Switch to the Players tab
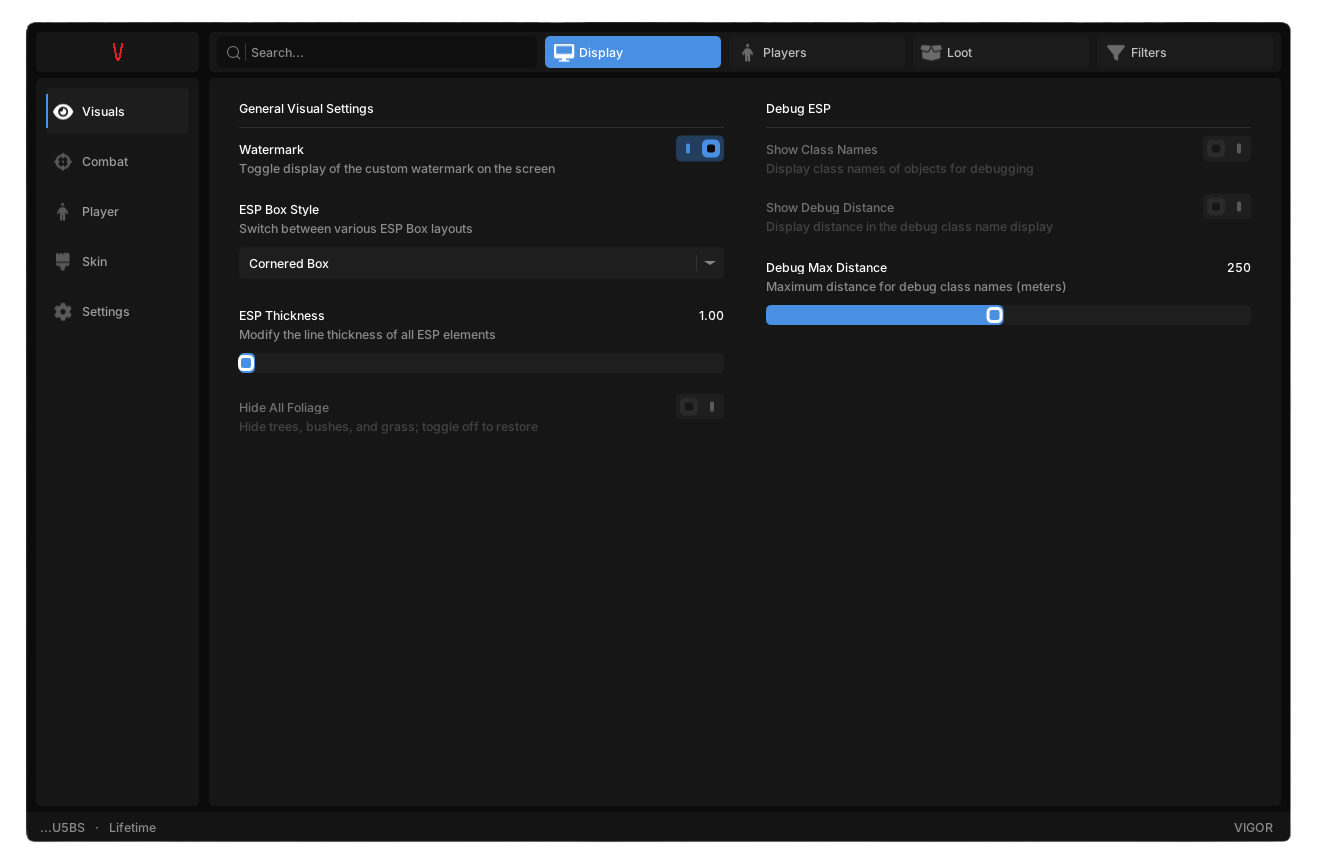This screenshot has height=866, width=1327. click(x=817, y=53)
